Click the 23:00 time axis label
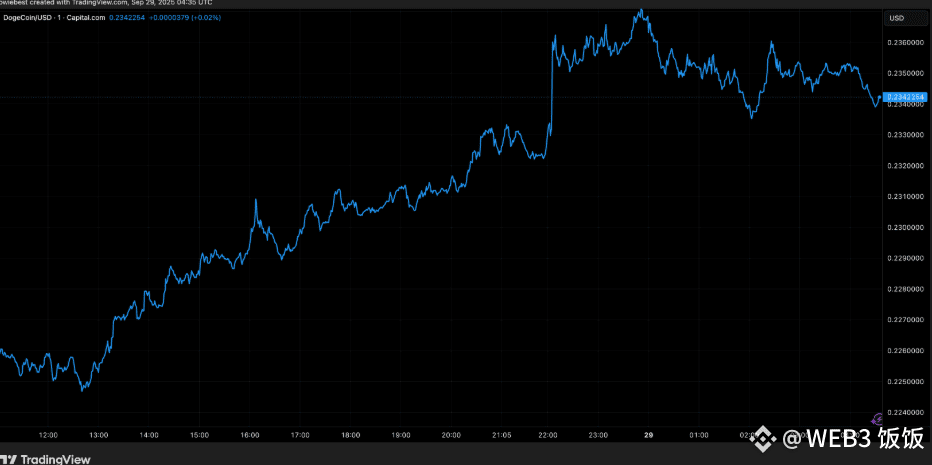Viewport: 932px width, 465px height. tap(598, 435)
